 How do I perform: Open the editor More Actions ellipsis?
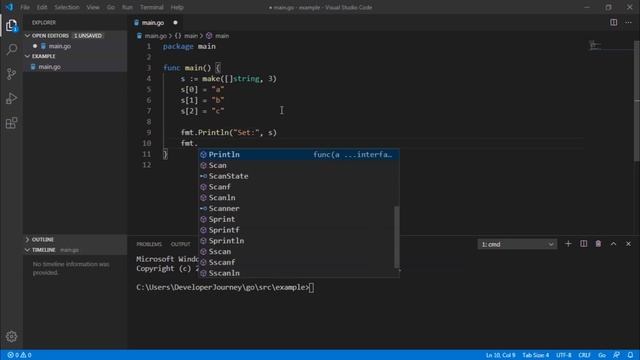coord(628,22)
